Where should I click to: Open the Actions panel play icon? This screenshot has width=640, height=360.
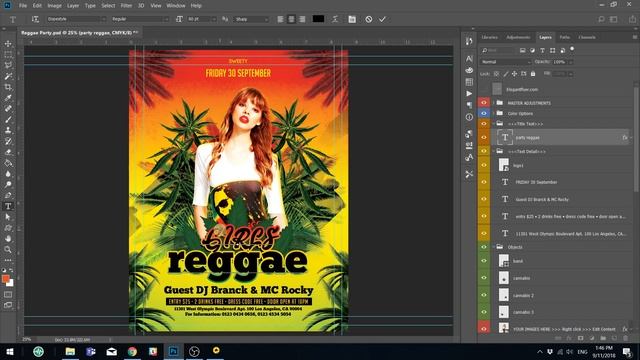pos(469,93)
